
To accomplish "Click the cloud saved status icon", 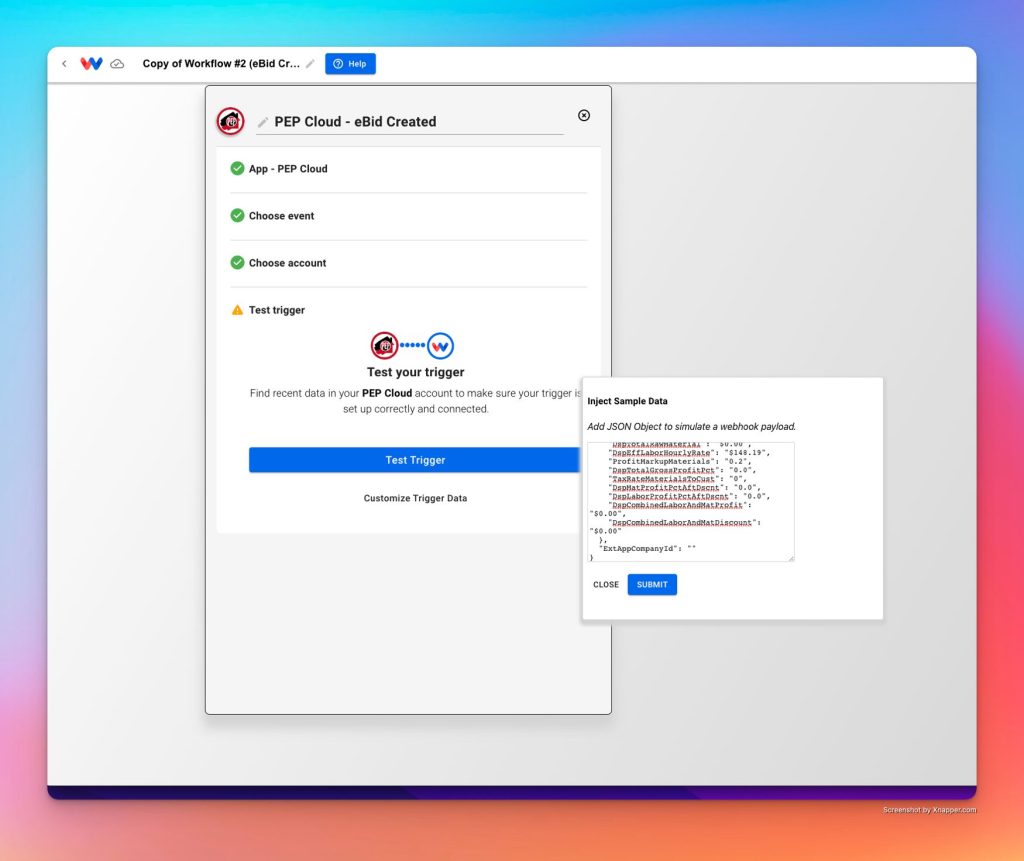I will 117,64.
